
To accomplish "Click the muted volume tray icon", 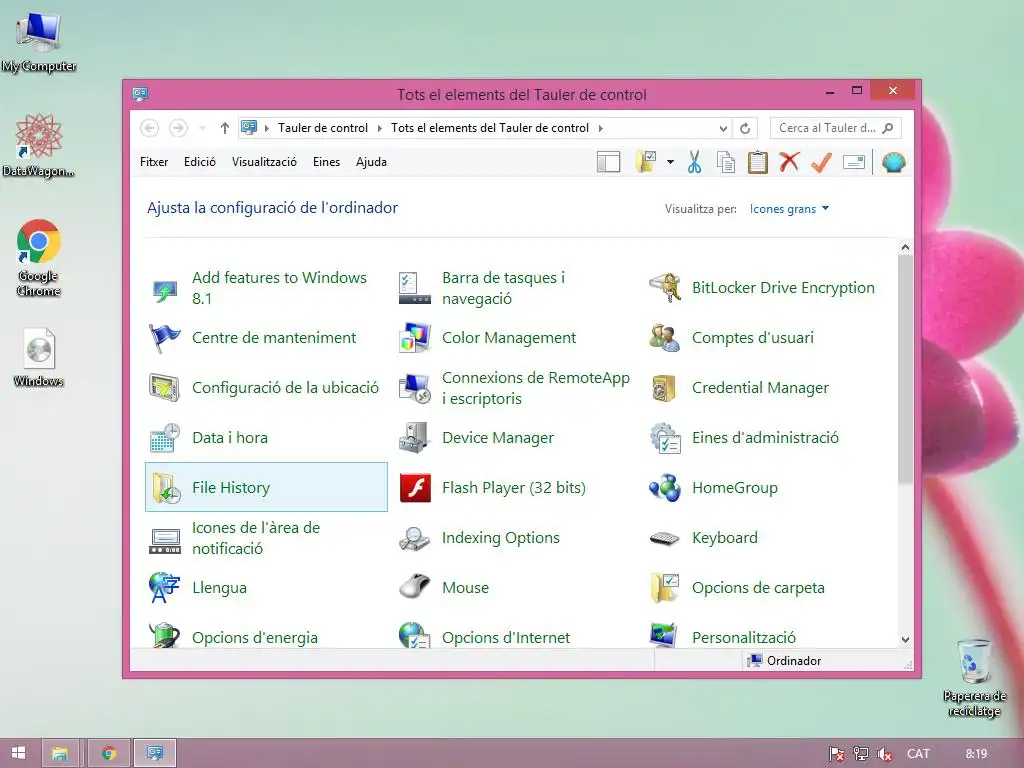I will pyautogui.click(x=885, y=754).
